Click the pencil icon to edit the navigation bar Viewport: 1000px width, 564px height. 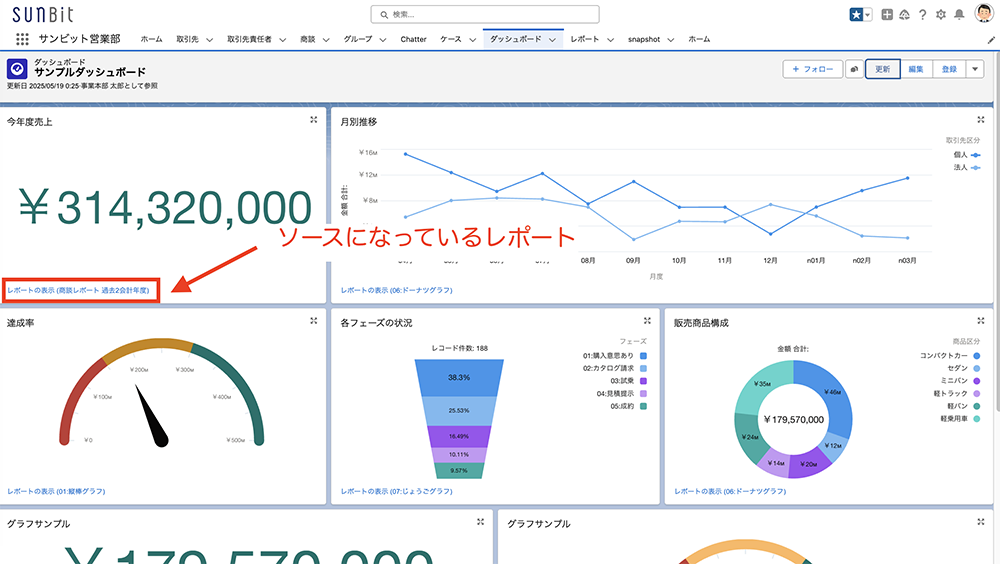992,40
